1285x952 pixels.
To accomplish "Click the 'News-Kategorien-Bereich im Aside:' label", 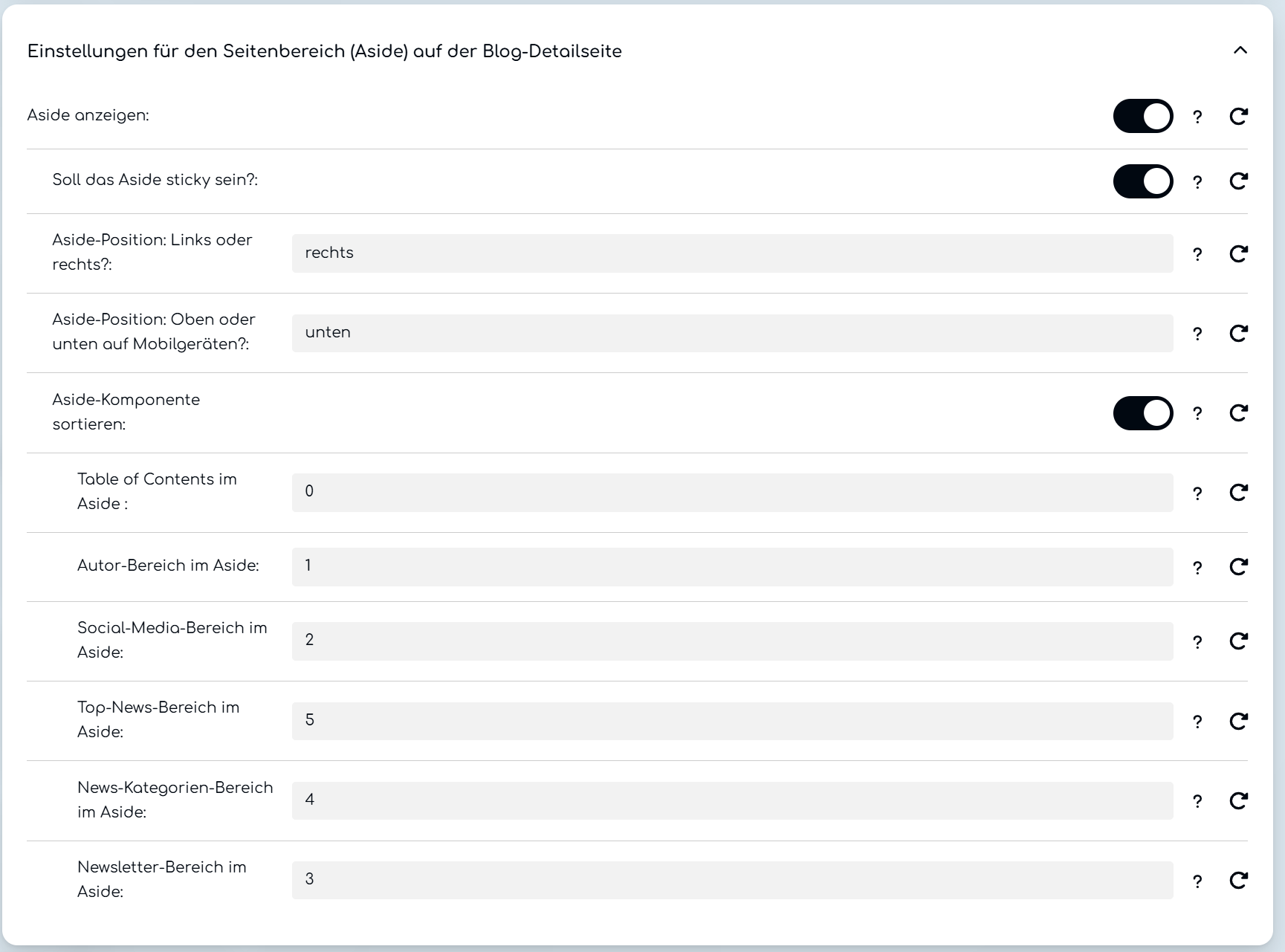I will pyautogui.click(x=175, y=800).
